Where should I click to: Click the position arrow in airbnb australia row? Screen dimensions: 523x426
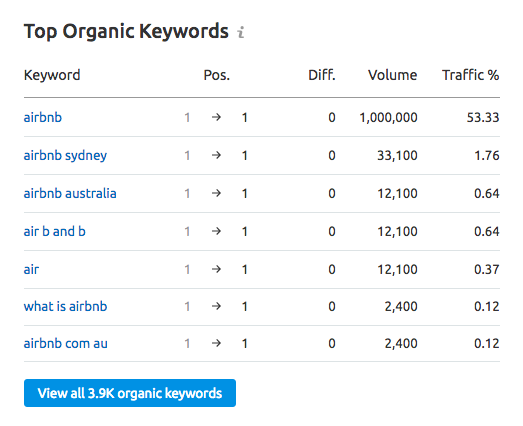click(x=216, y=193)
